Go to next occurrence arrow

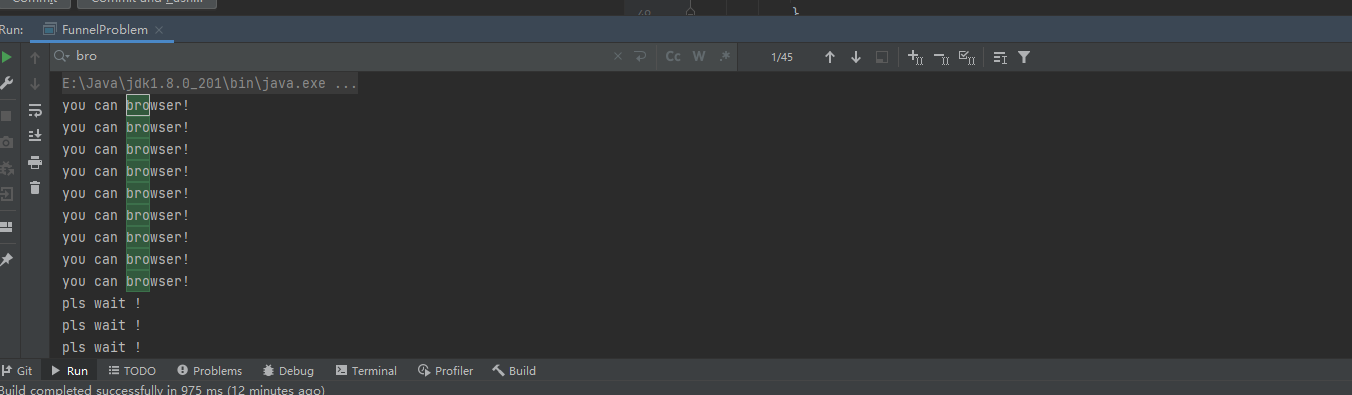(856, 57)
